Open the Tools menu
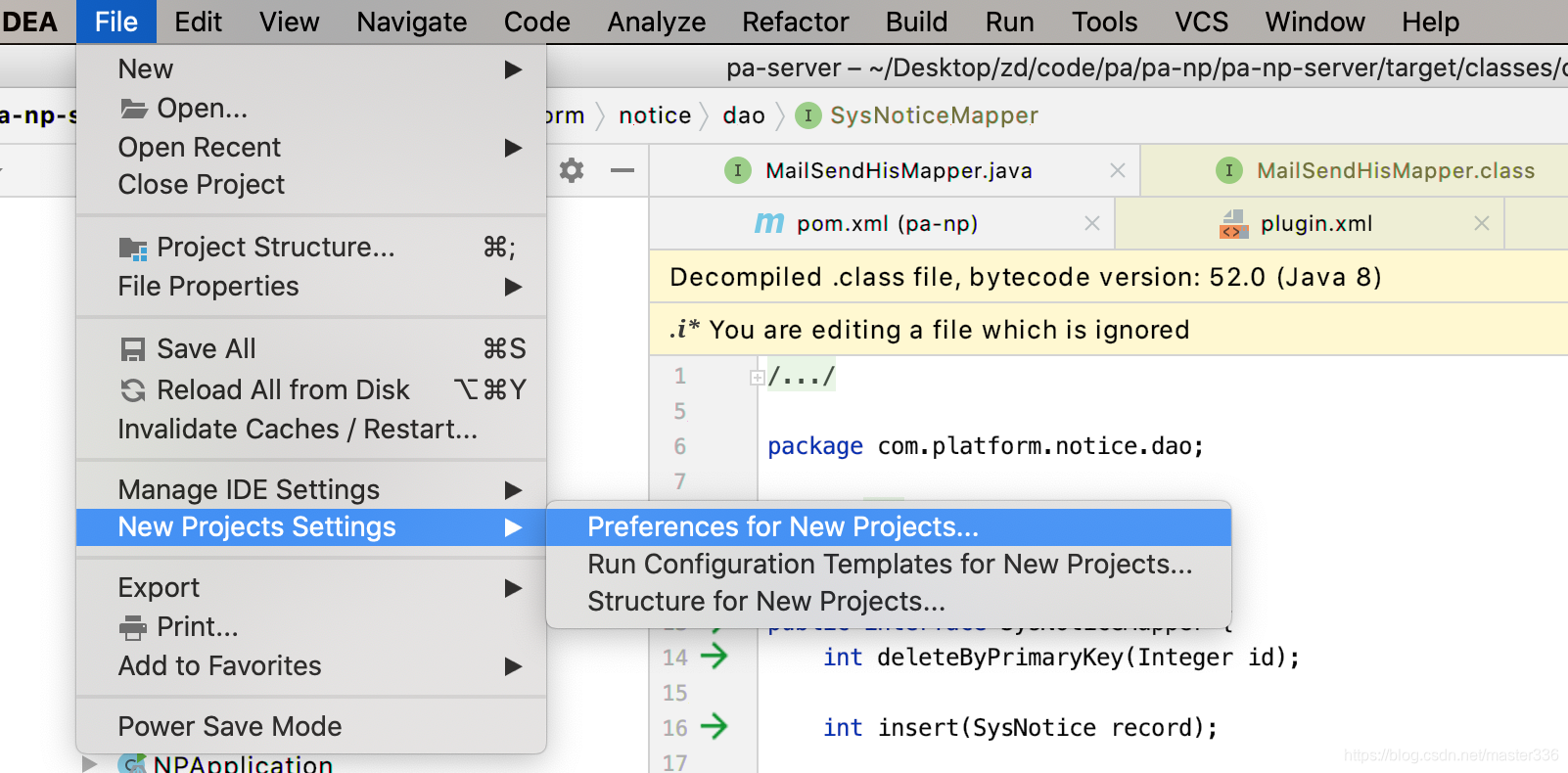1568x773 pixels. (1104, 22)
